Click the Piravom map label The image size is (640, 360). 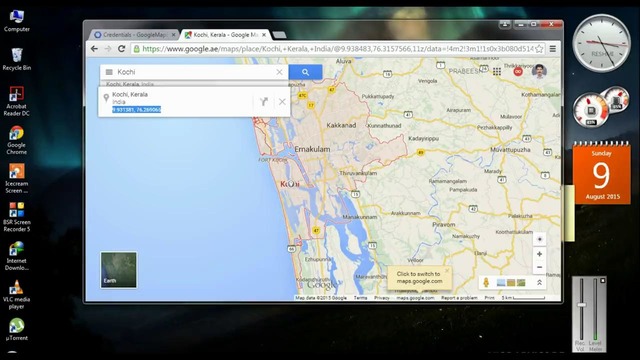click(x=444, y=224)
